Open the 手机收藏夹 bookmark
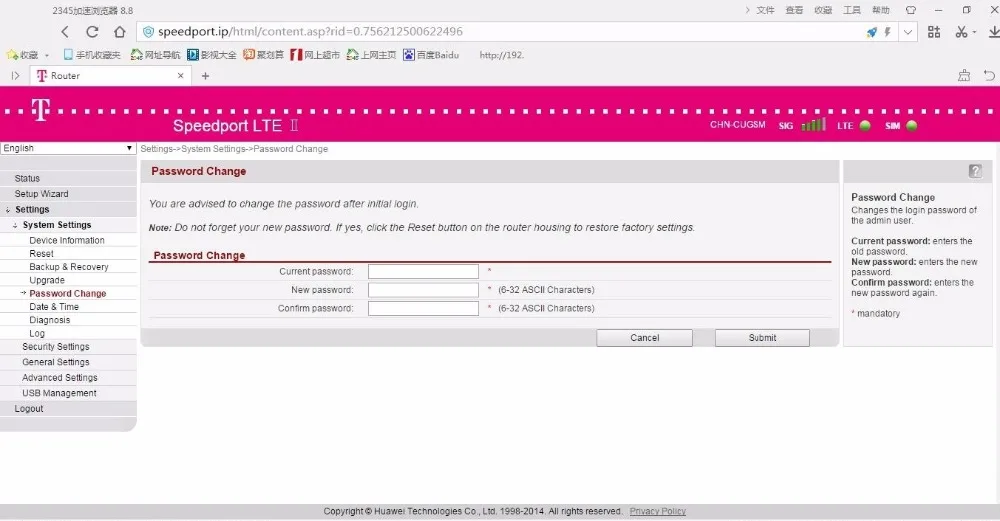This screenshot has height=521, width=1000. [x=91, y=55]
